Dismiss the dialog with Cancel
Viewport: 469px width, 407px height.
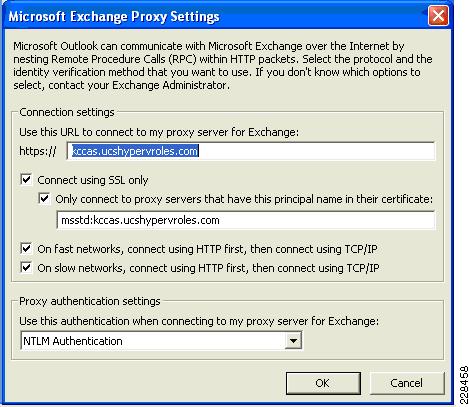click(x=407, y=383)
